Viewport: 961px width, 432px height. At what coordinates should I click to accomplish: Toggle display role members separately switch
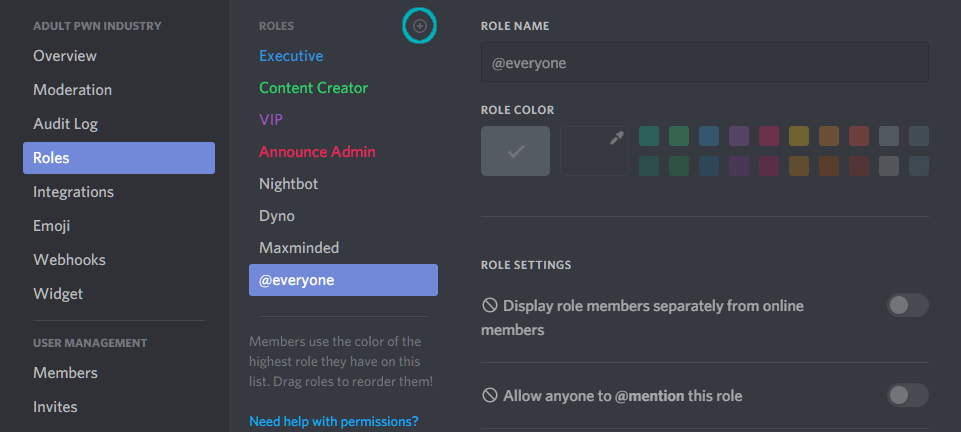(x=907, y=305)
